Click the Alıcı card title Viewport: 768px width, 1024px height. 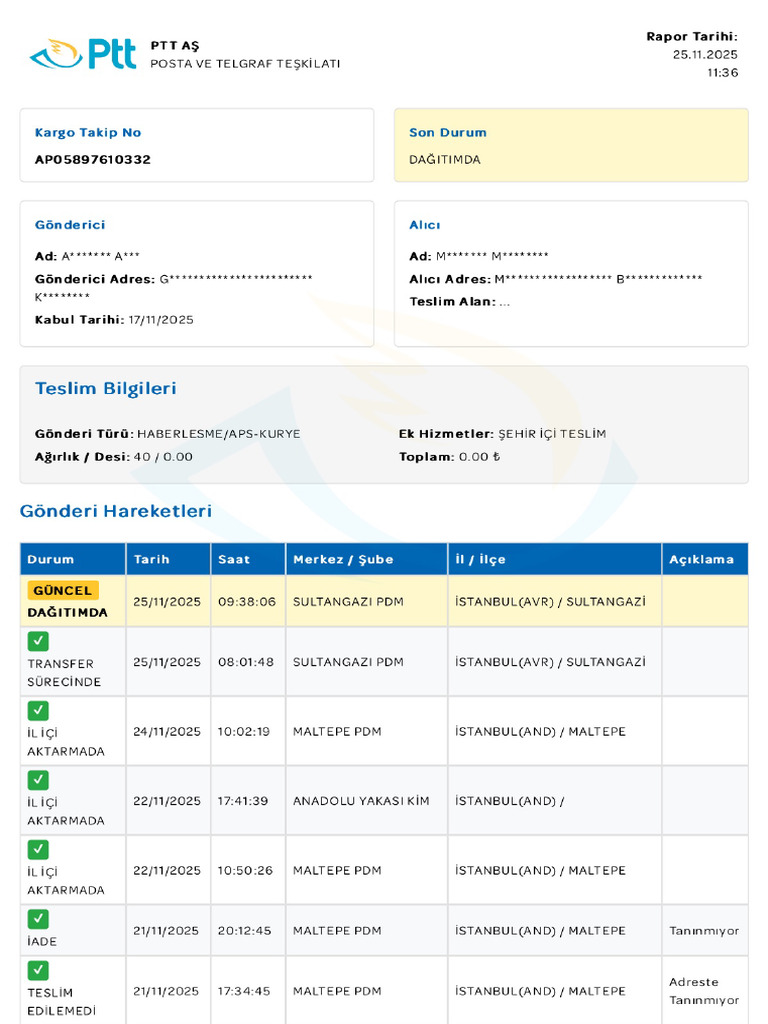(424, 225)
